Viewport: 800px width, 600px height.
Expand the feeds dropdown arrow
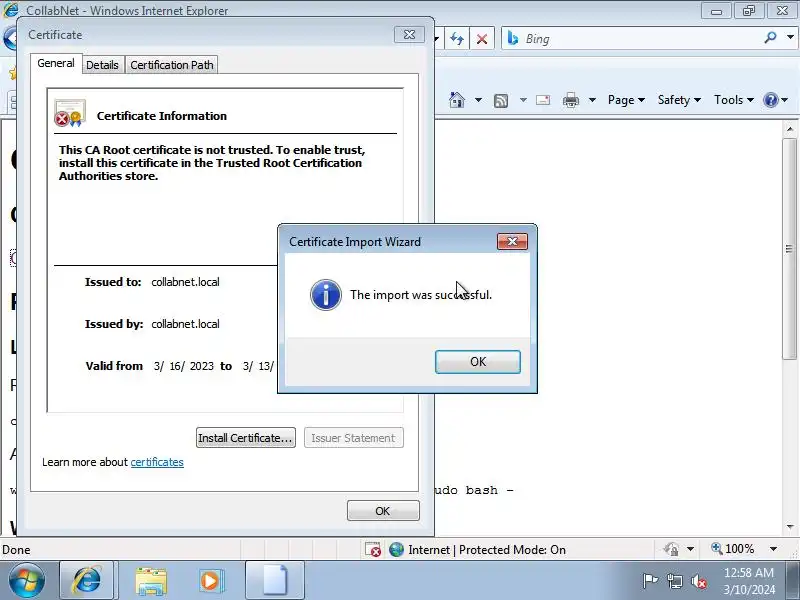[523, 100]
